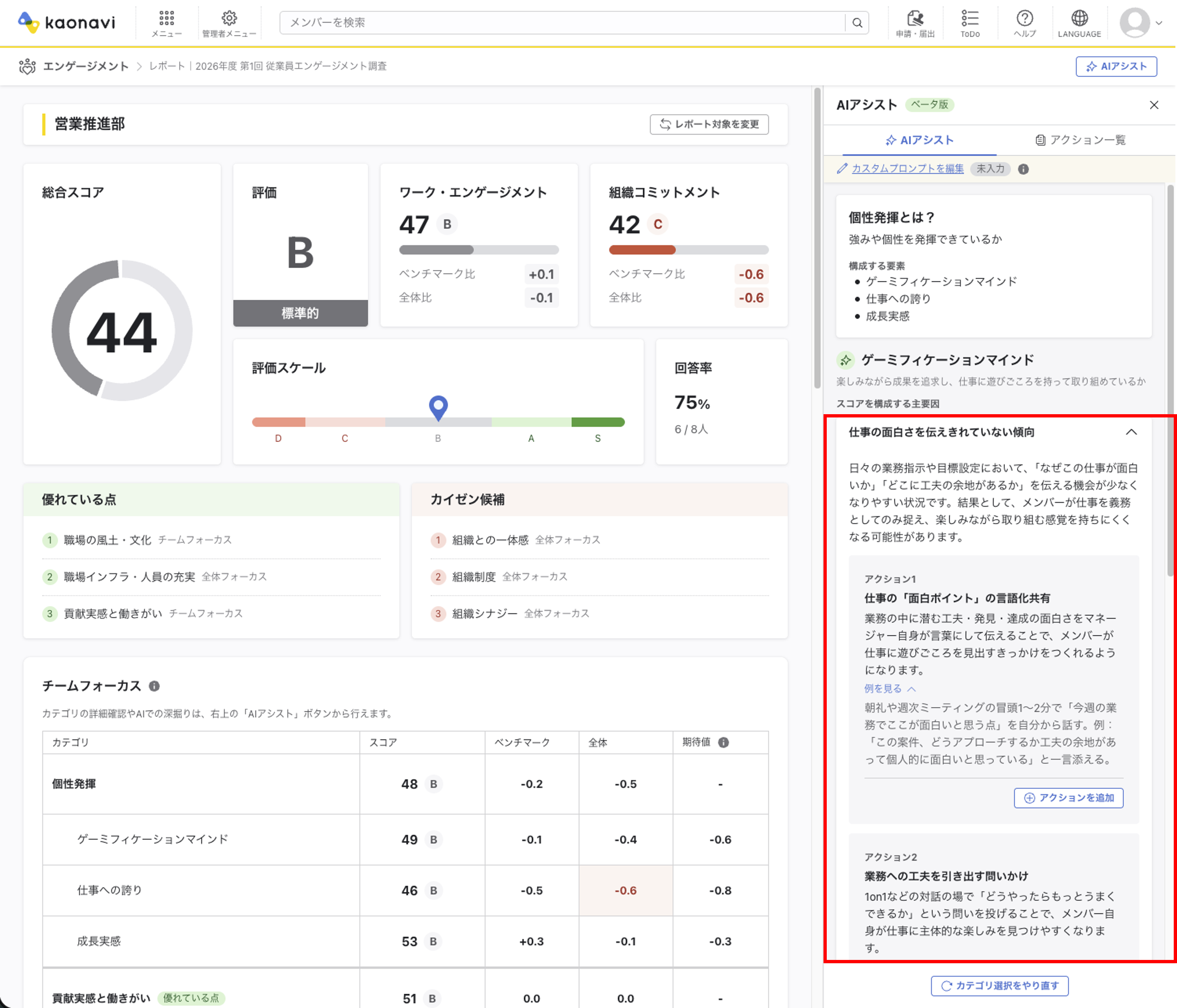Click 成長実感 table row
Screen dimensions: 1177x1008
pos(406,942)
